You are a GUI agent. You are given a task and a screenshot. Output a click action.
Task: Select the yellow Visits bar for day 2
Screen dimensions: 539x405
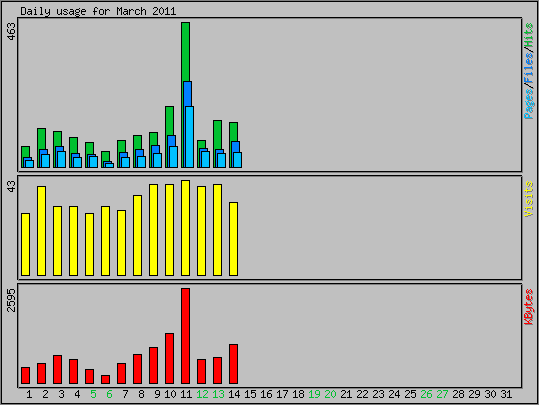click(x=41, y=231)
